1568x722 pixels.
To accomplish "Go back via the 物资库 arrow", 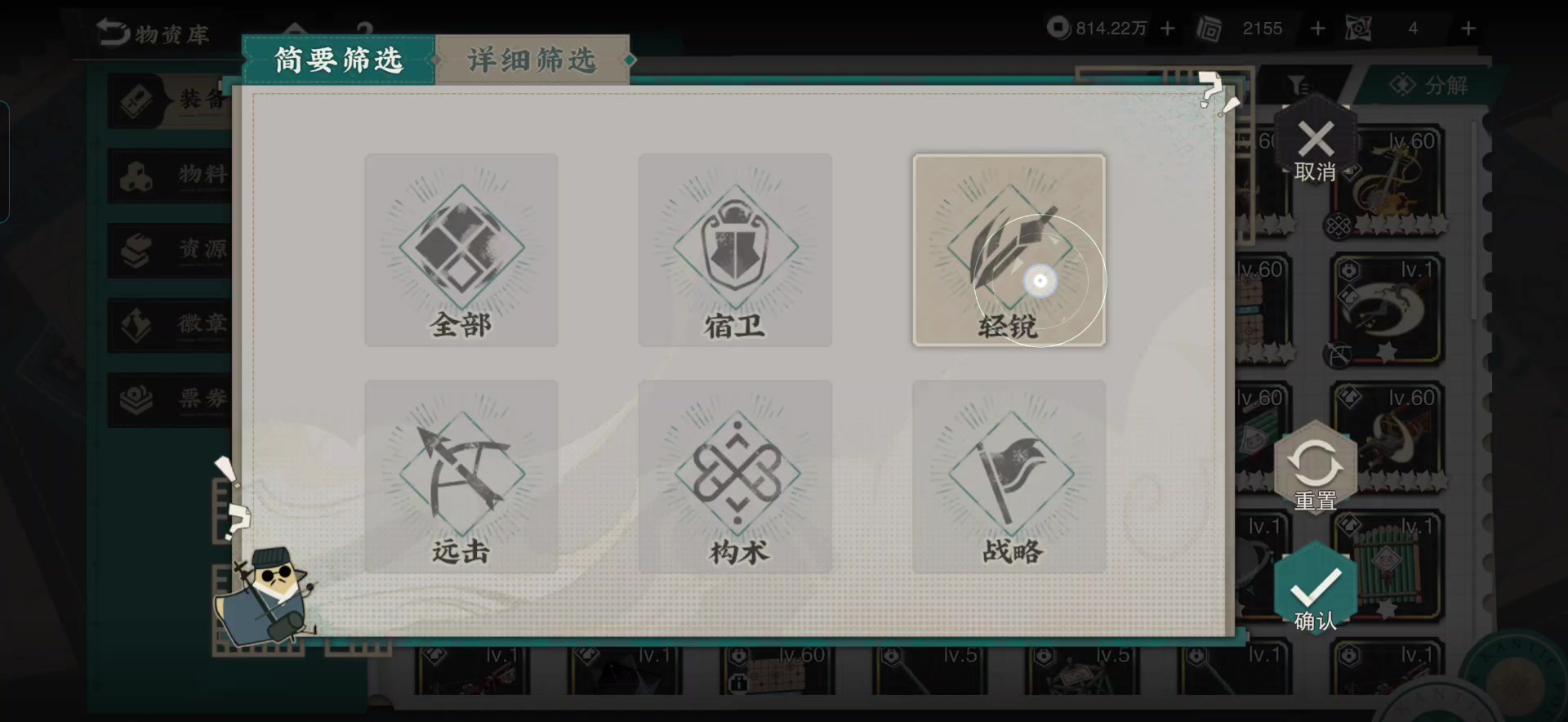I will (x=153, y=33).
